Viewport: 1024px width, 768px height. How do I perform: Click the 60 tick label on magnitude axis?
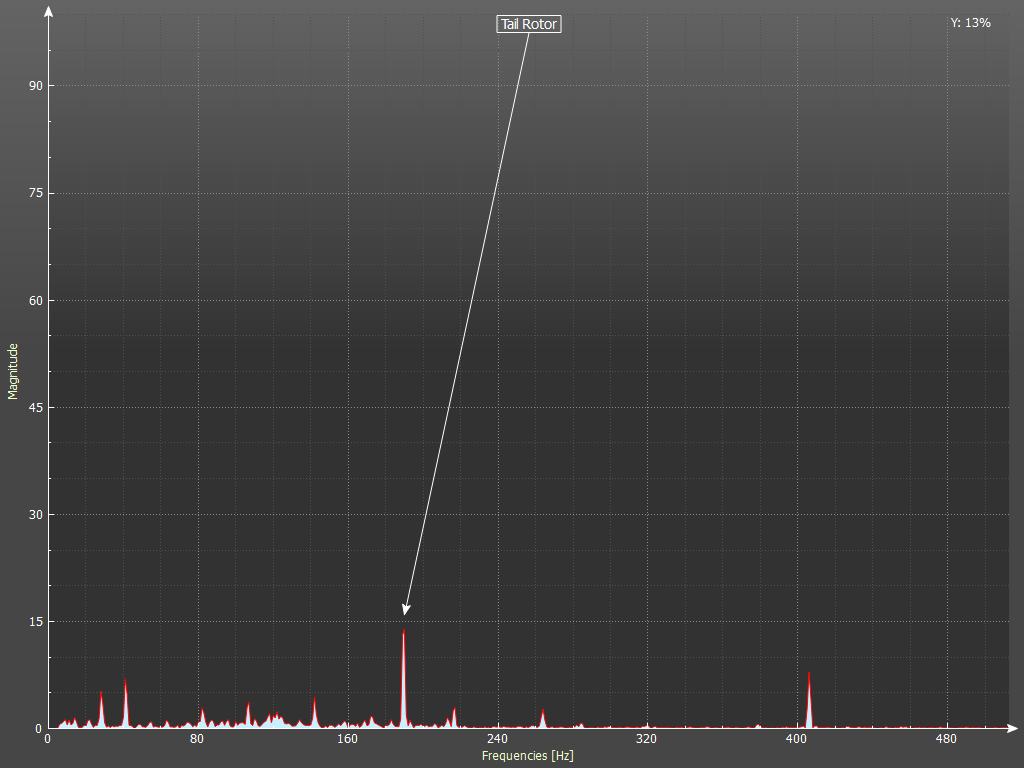35,301
